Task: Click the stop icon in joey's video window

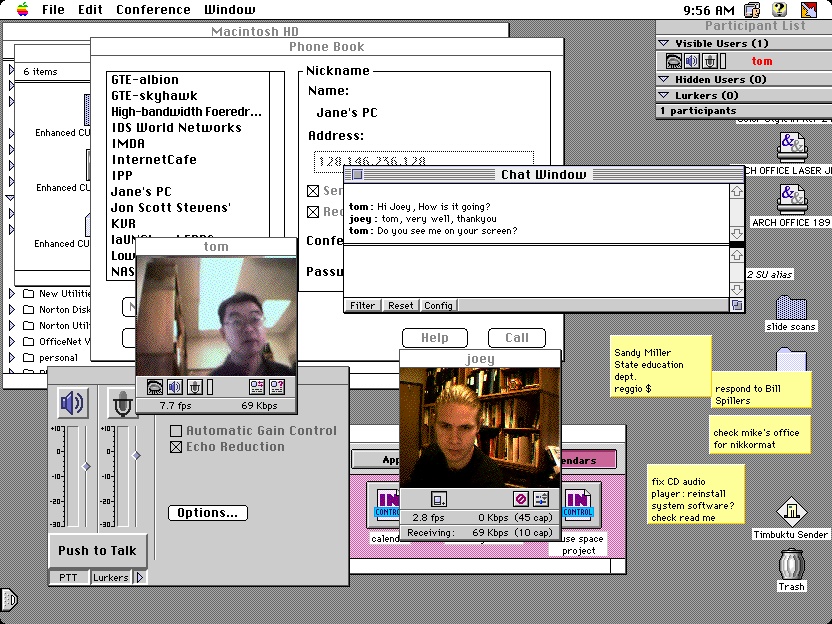Action: (520, 498)
